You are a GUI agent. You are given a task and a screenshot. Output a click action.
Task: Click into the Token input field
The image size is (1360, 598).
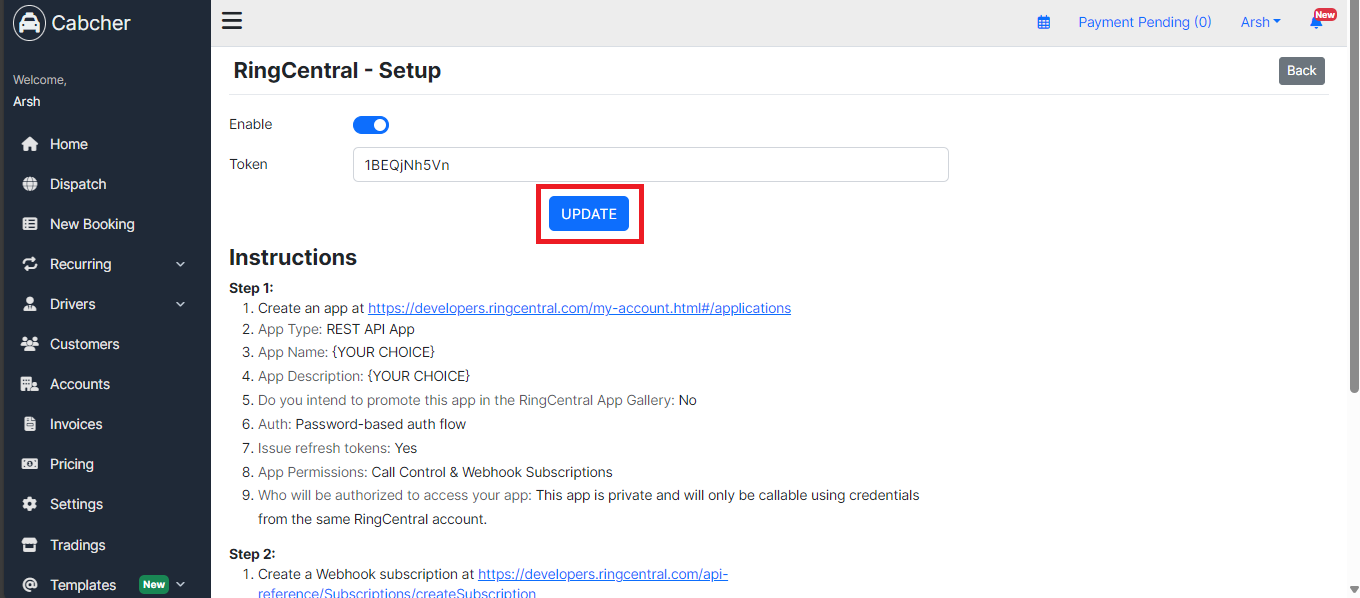(x=650, y=165)
